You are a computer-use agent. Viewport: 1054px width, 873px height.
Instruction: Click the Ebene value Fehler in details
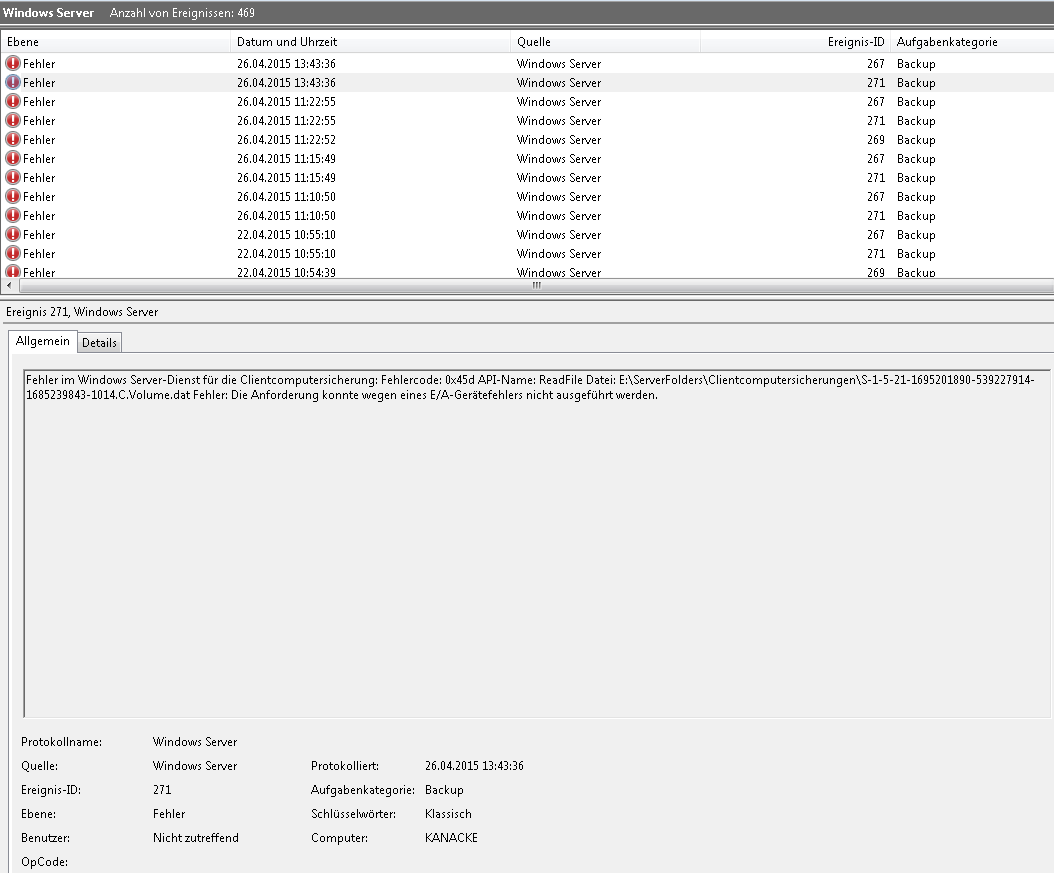pyautogui.click(x=169, y=814)
